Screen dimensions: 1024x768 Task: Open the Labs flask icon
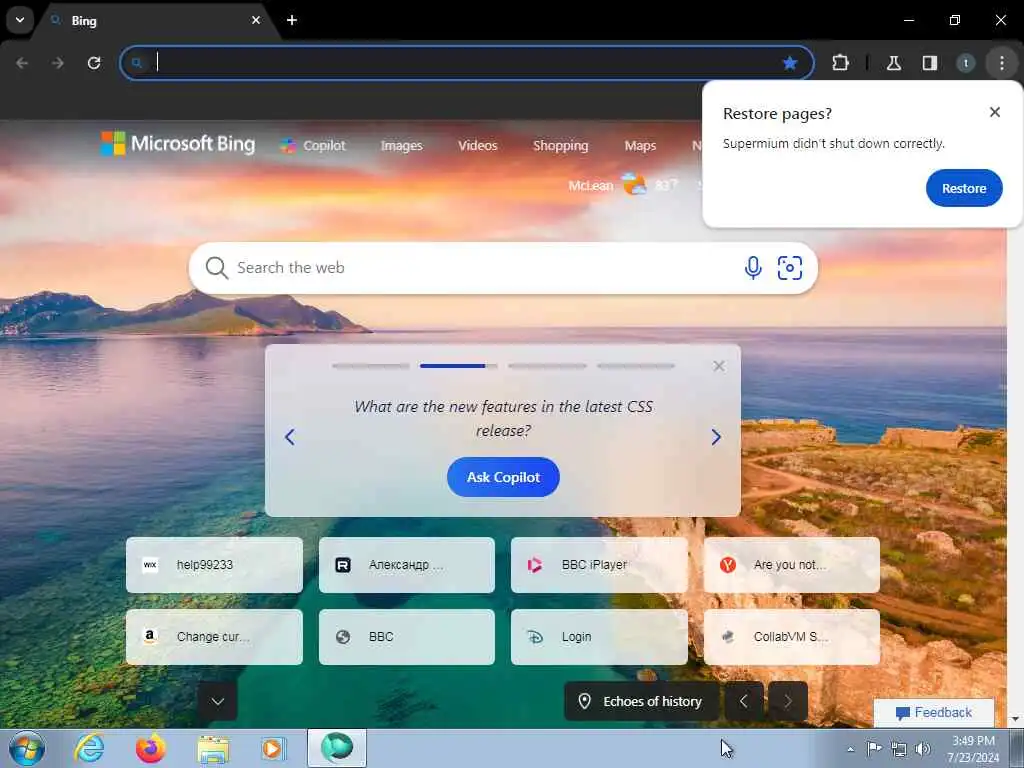(894, 63)
